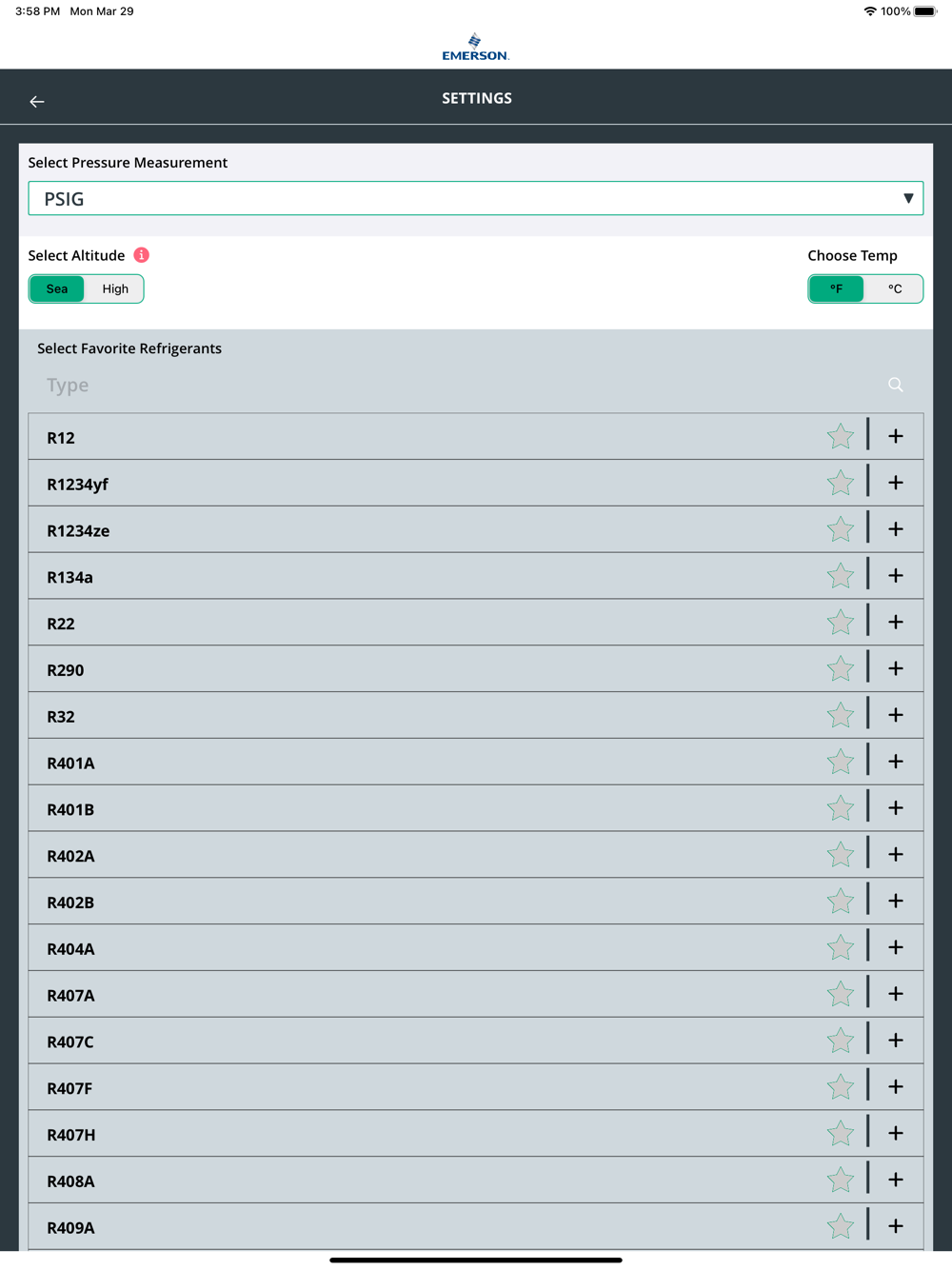Image resolution: width=952 pixels, height=1270 pixels.
Task: Expand the R402B plus button
Action: click(x=896, y=901)
